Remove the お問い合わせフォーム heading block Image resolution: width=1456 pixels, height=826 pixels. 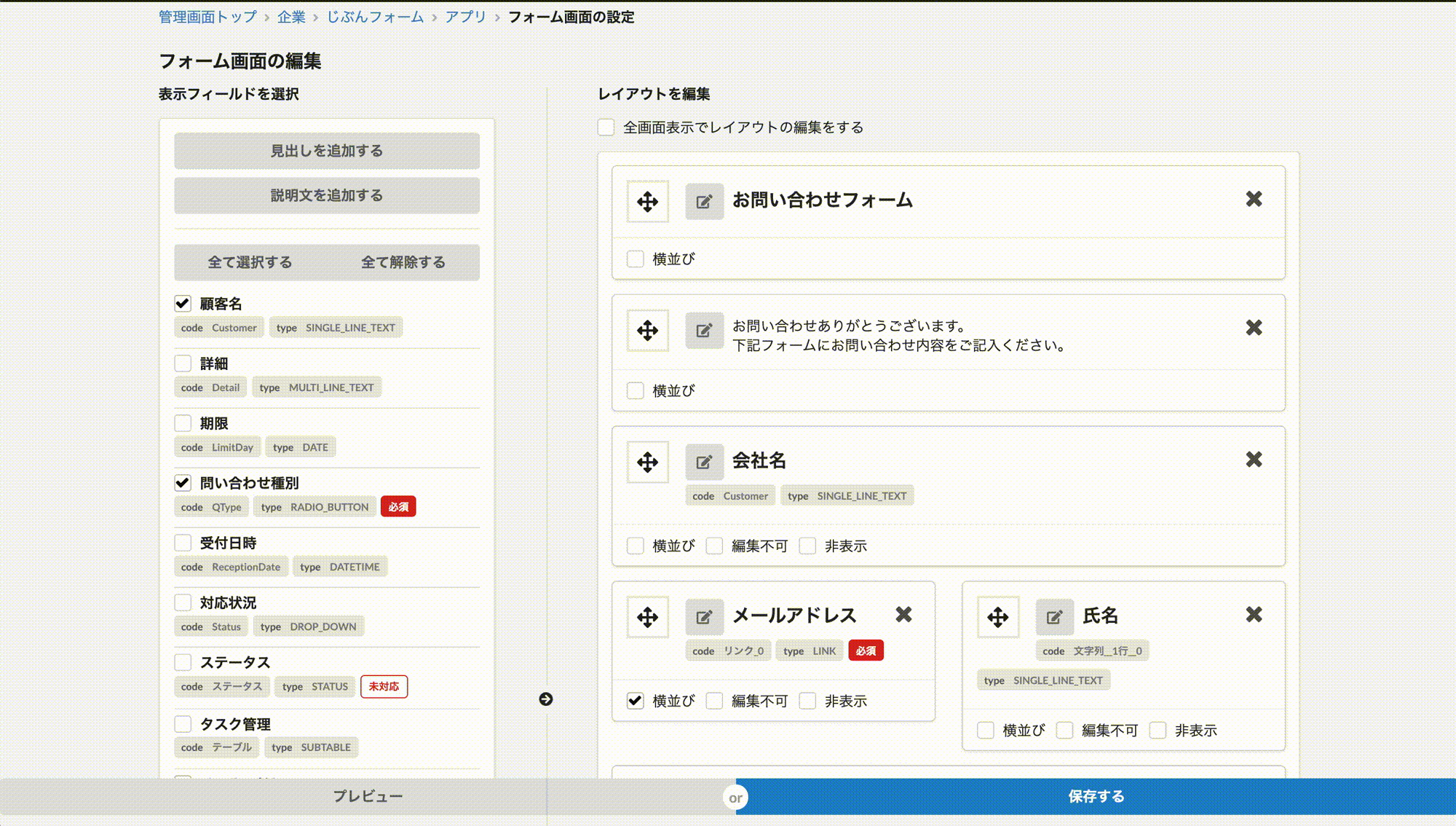[1254, 199]
